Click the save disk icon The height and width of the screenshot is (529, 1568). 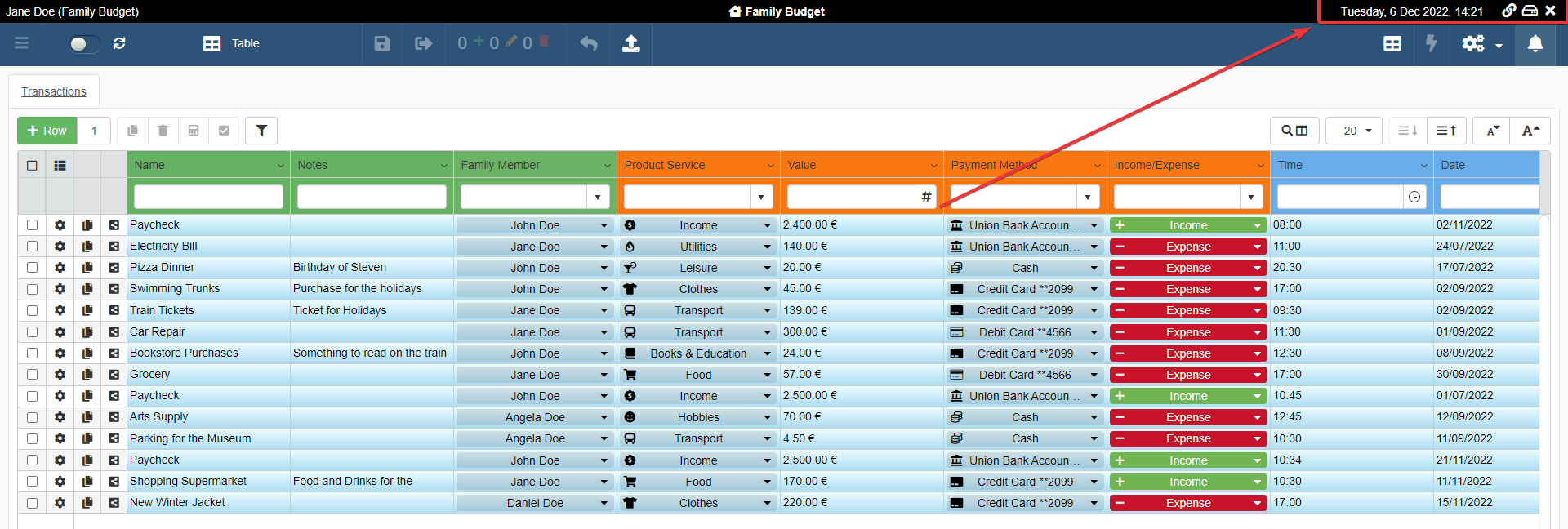click(381, 44)
